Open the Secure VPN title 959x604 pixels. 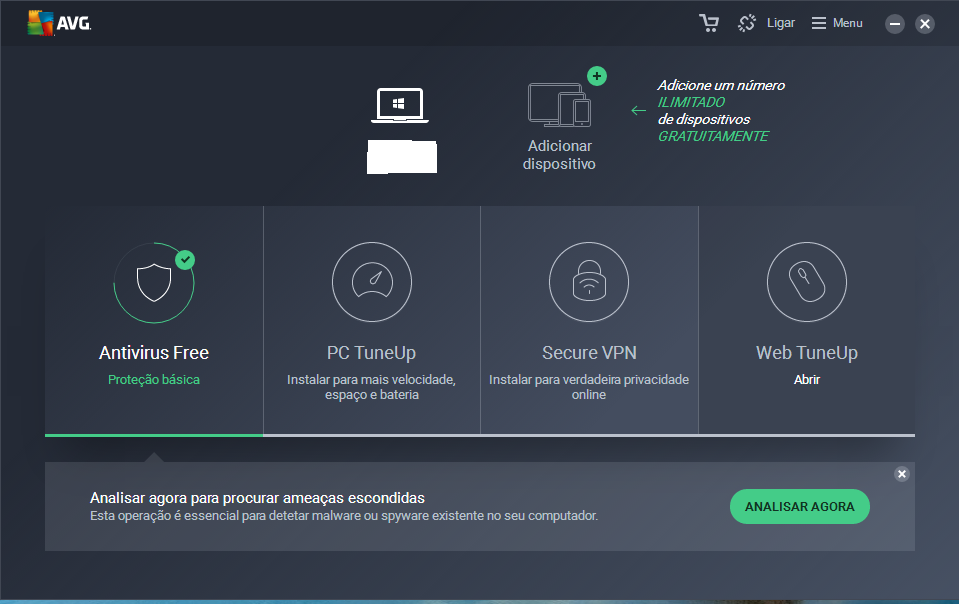[x=589, y=353]
